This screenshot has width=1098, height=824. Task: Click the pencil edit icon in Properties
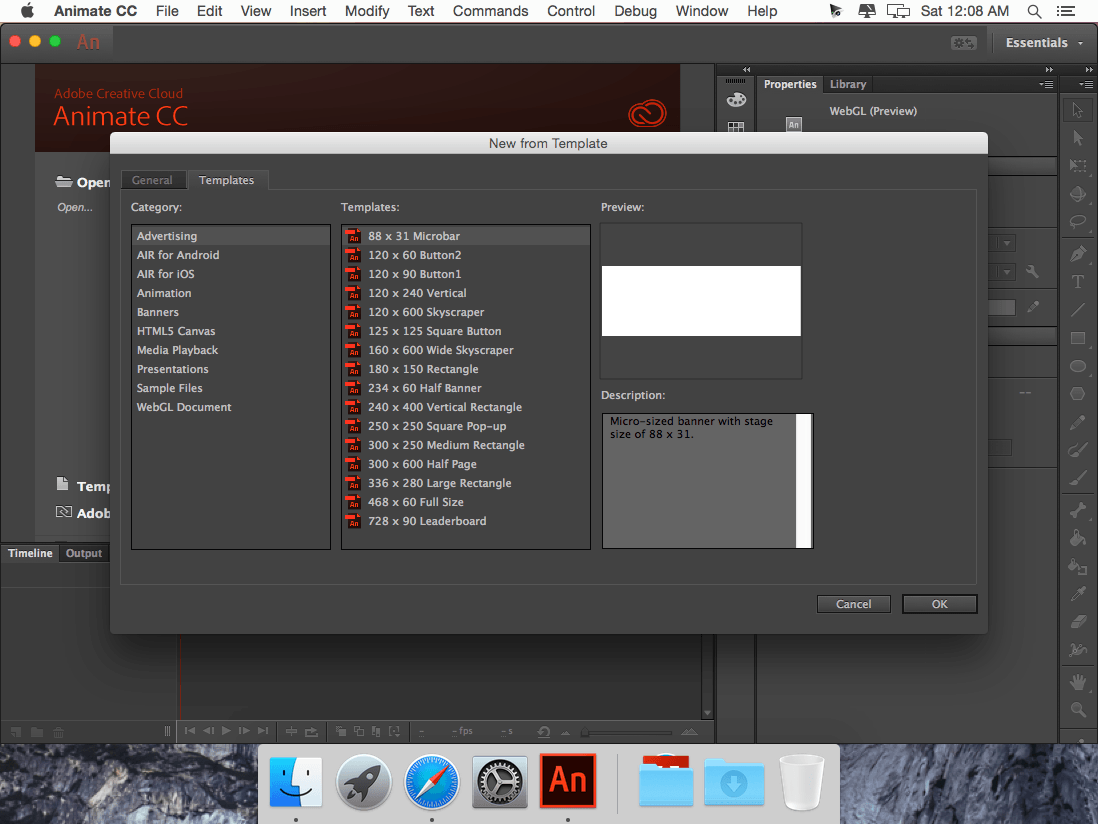tap(1033, 307)
